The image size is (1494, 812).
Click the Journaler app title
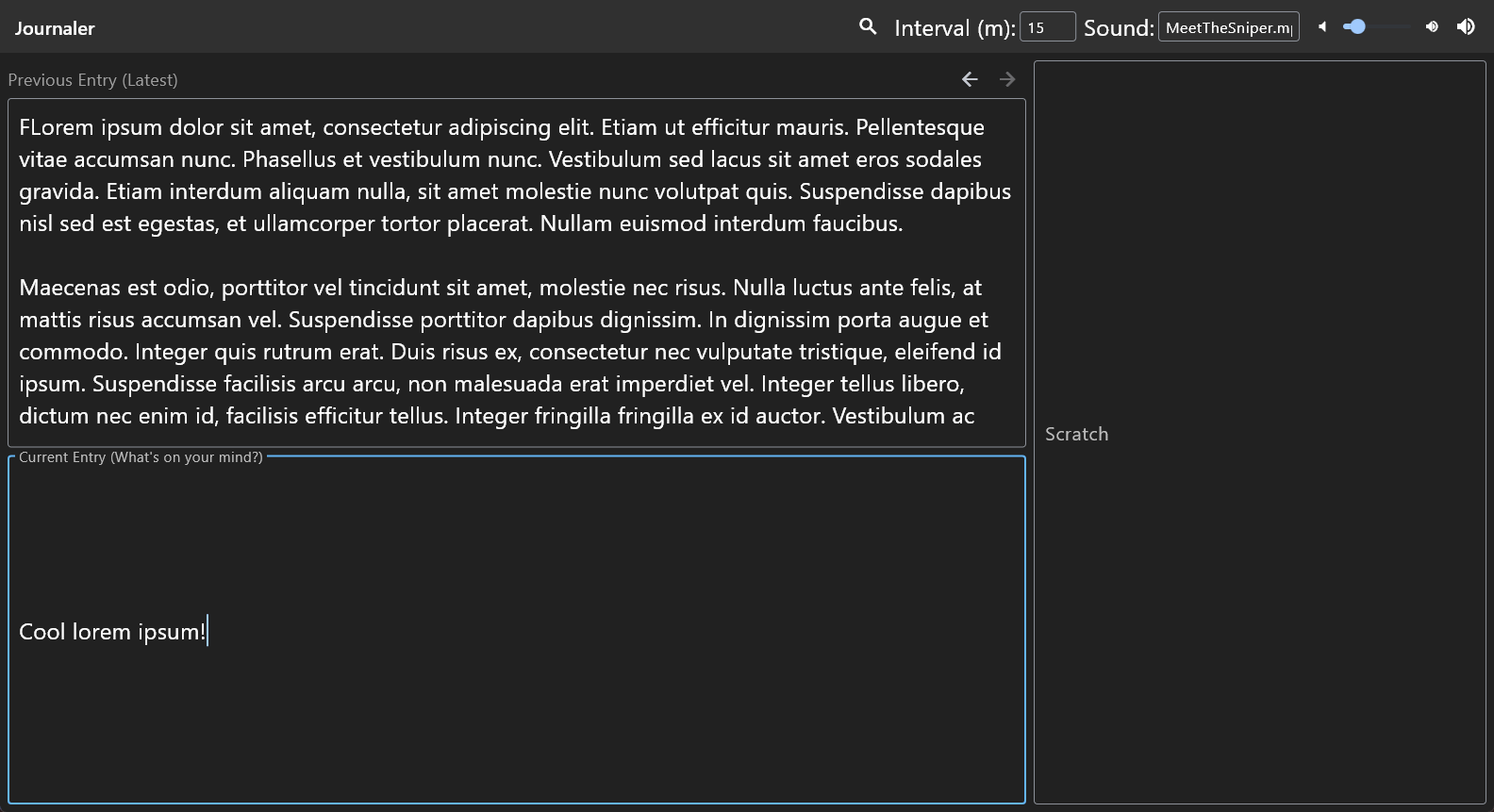pyautogui.click(x=55, y=28)
